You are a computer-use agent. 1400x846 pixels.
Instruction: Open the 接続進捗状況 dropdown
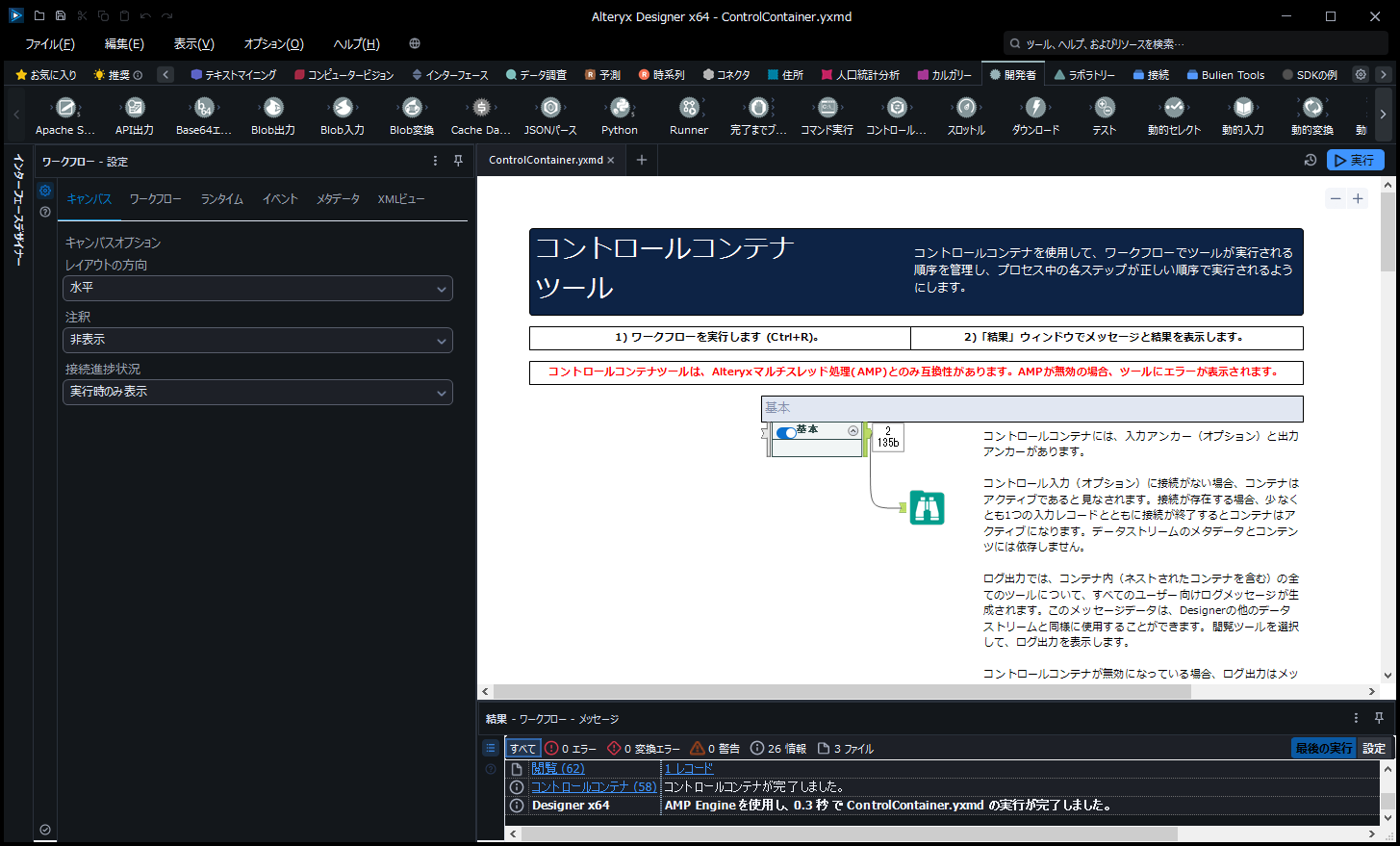(257, 392)
